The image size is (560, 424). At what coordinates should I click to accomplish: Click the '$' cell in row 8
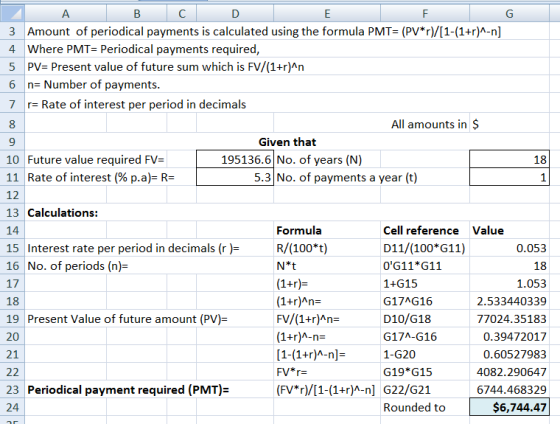509,124
